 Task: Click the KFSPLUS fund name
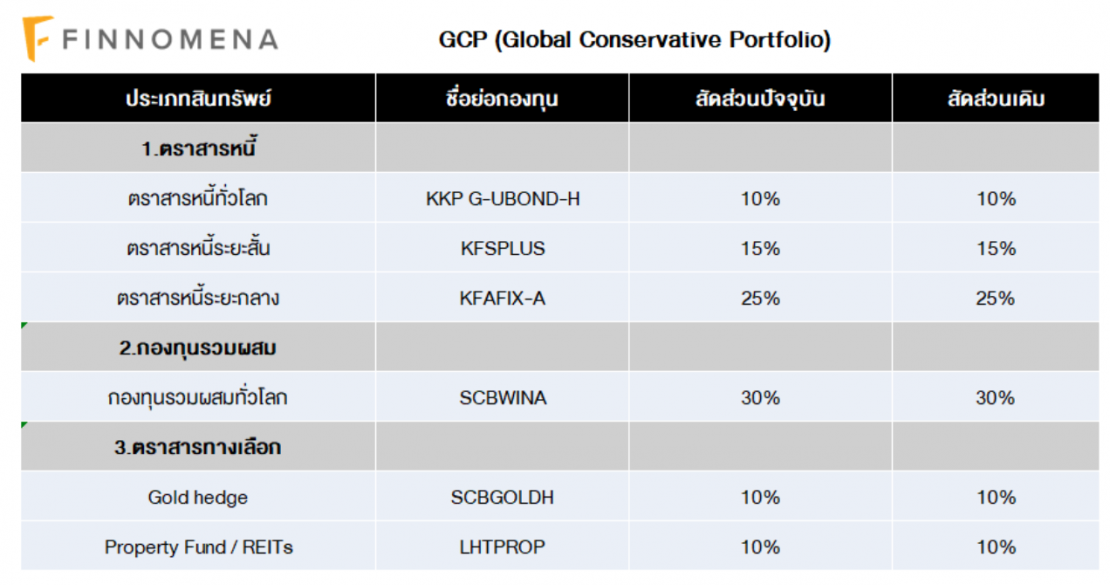point(502,249)
